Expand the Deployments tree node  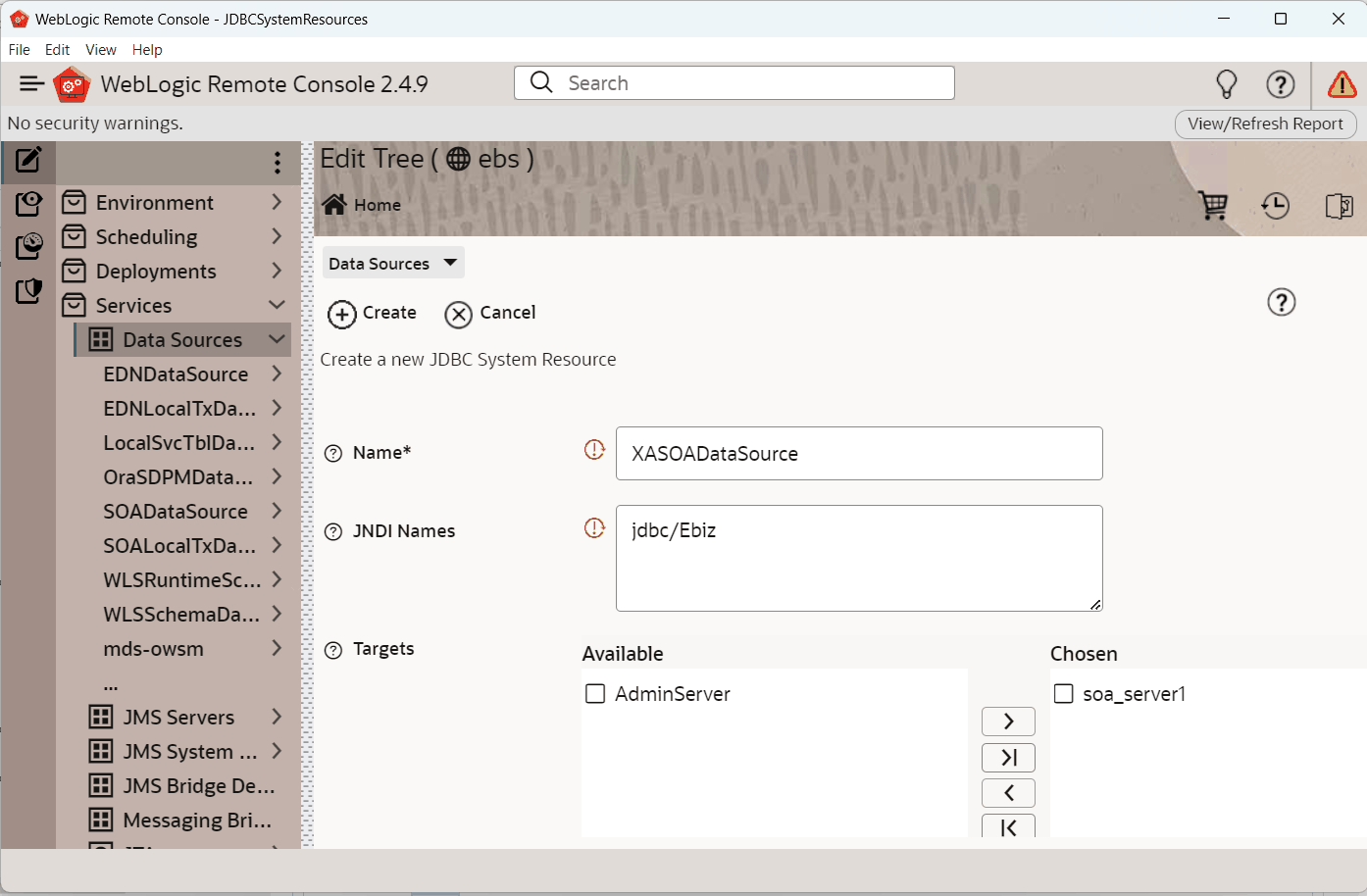coord(277,271)
